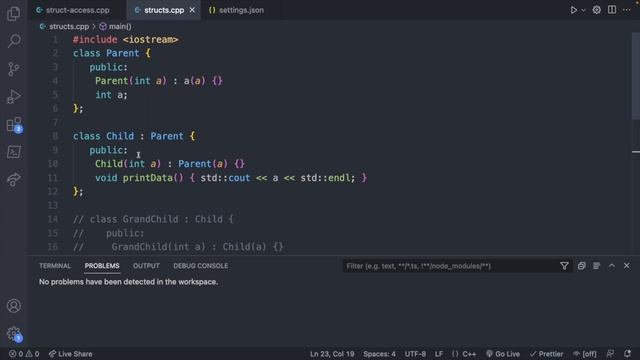Select the structs.cpp tab
This screenshot has height=360, width=640.
pyautogui.click(x=164, y=10)
